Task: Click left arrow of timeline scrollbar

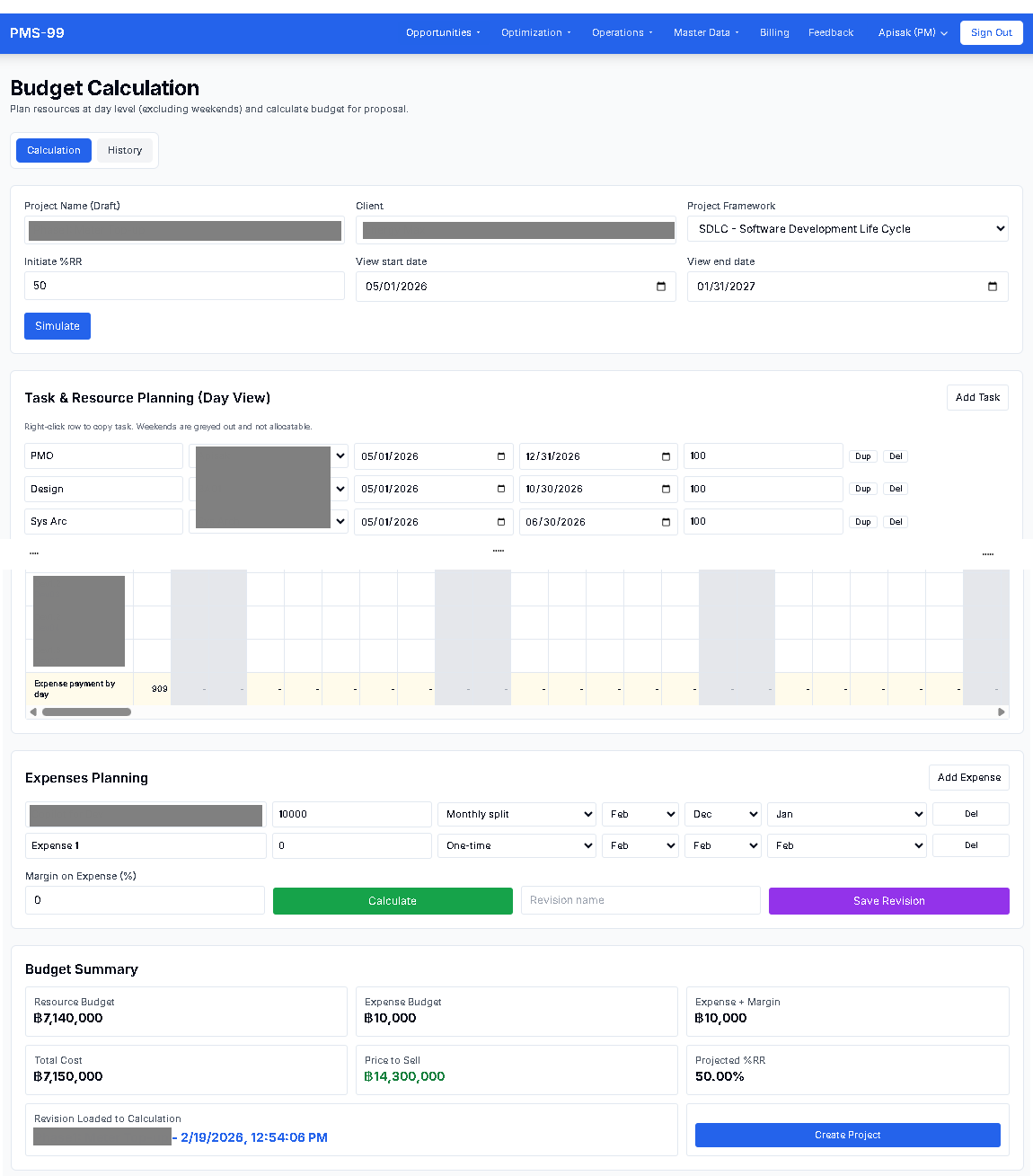Action: (x=33, y=712)
